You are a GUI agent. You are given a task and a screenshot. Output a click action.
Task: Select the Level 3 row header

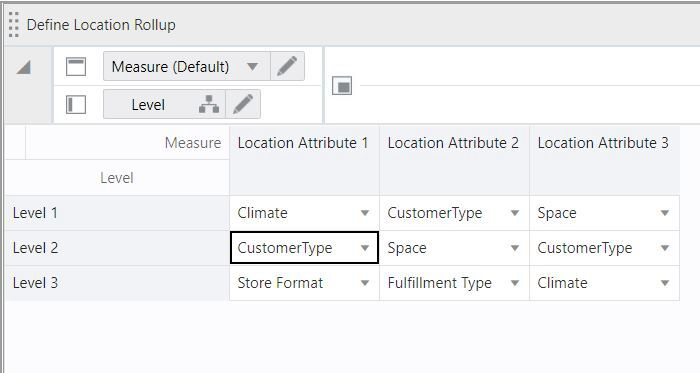click(x=117, y=283)
